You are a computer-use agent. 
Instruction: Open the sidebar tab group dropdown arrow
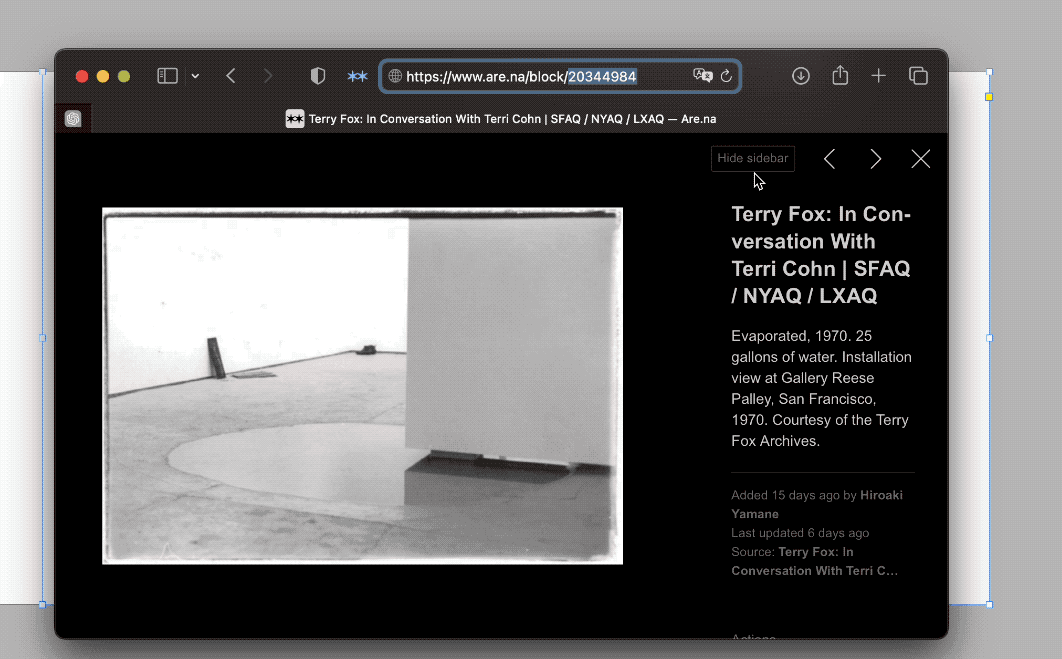click(x=195, y=76)
